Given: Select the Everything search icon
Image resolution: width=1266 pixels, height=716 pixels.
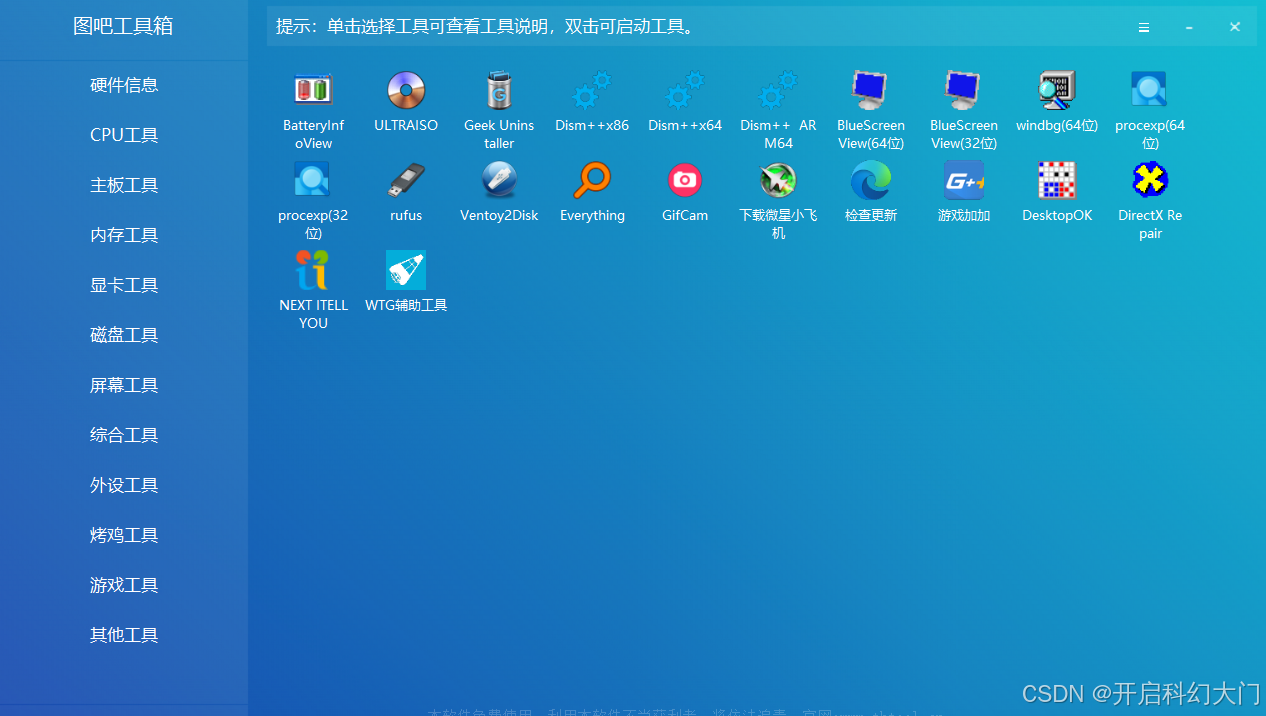Looking at the screenshot, I should click(x=592, y=180).
